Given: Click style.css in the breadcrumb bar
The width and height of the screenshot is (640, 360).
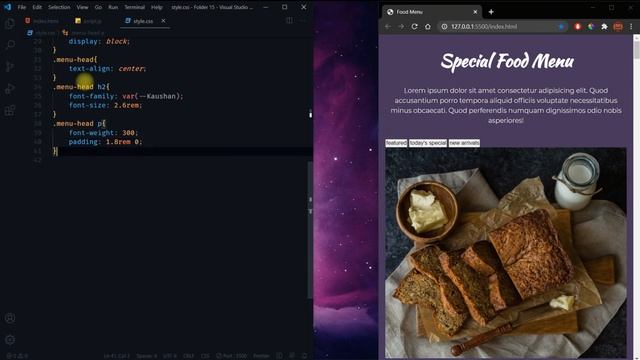Looking at the screenshot, I should click(x=42, y=33).
